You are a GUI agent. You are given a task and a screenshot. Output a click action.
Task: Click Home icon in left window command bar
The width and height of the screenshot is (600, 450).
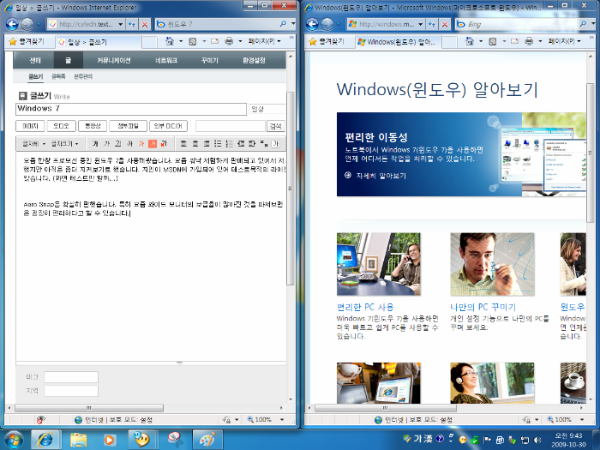click(x=170, y=41)
